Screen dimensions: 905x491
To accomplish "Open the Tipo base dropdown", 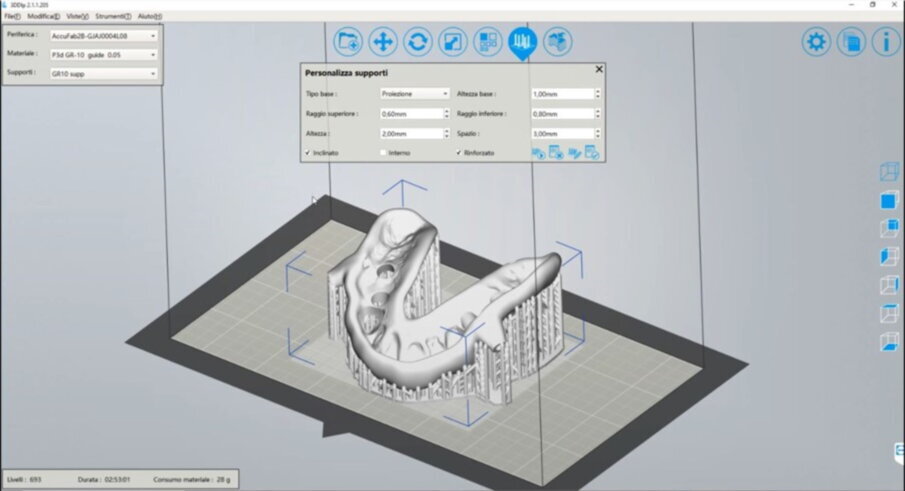I will click(414, 94).
